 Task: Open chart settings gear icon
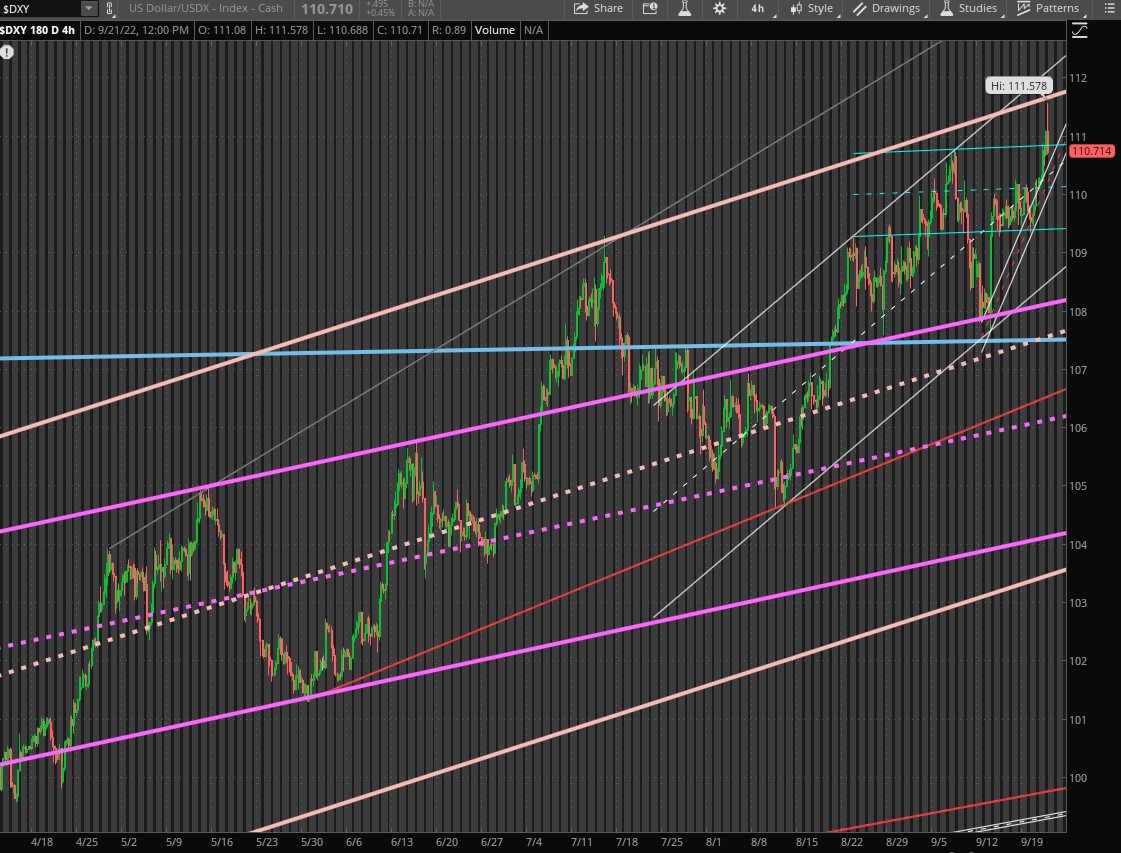pos(719,9)
